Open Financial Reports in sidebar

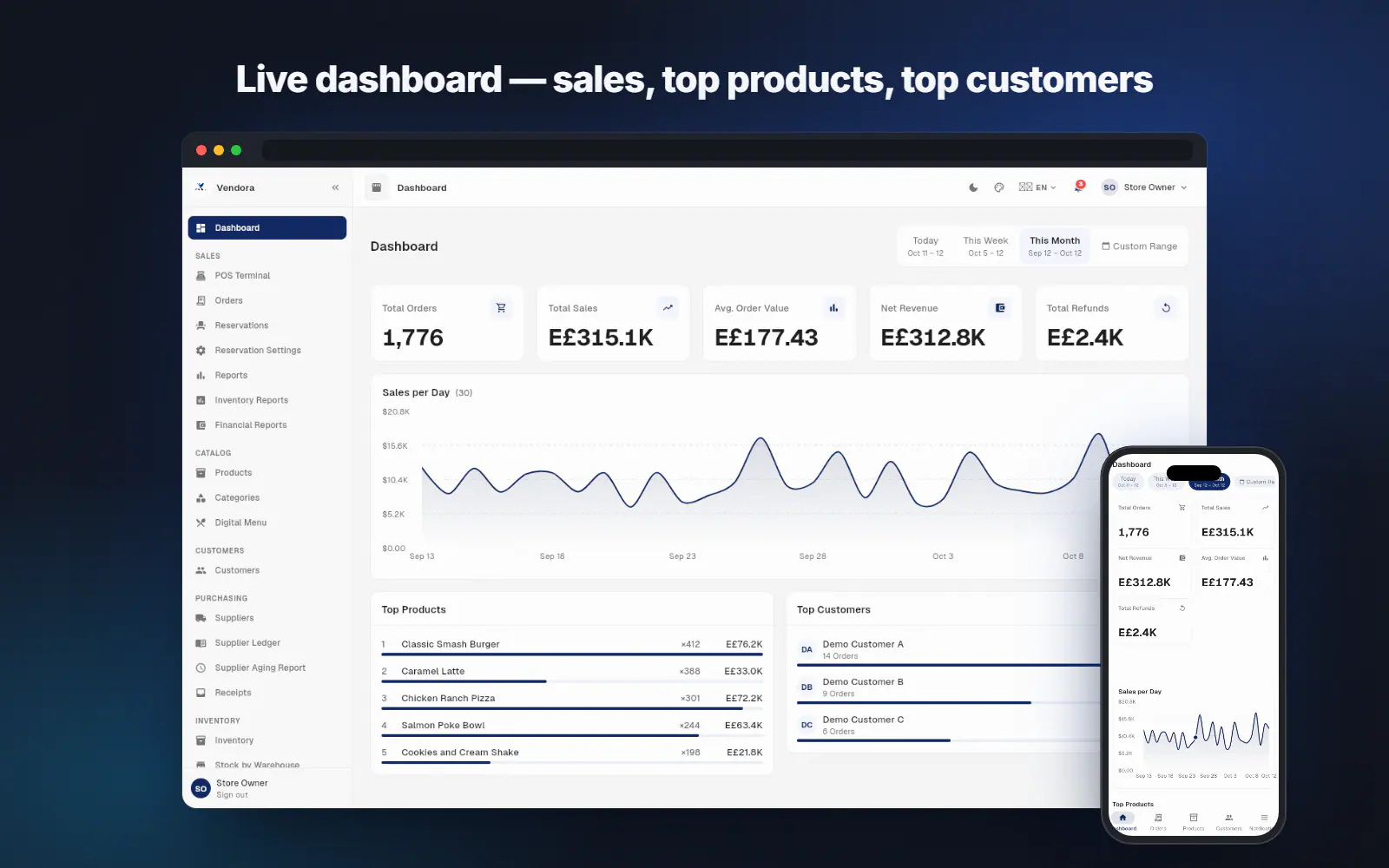[267, 425]
